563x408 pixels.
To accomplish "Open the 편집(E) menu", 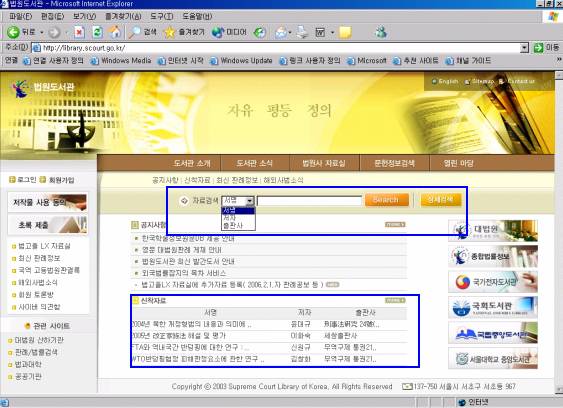I will [52, 16].
